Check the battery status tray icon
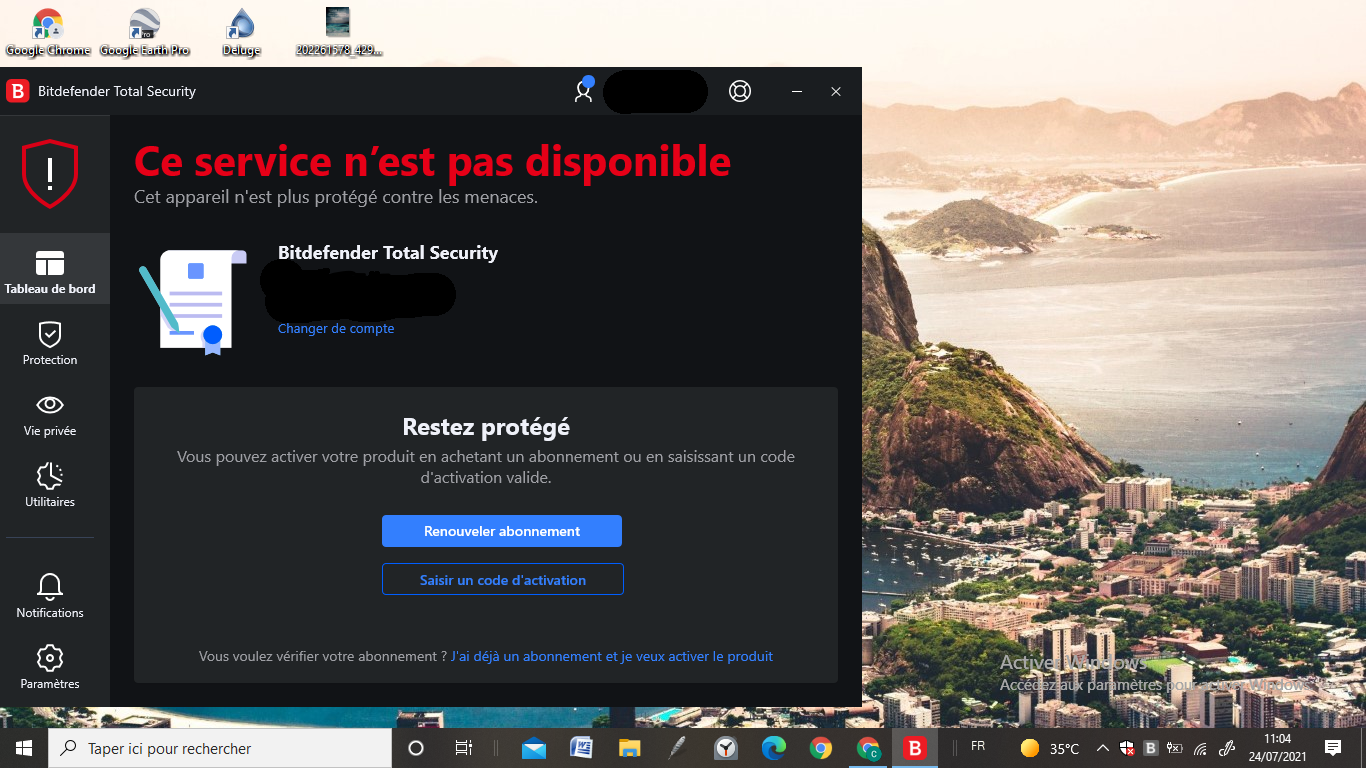This screenshot has width=1366, height=768. (x=1175, y=748)
